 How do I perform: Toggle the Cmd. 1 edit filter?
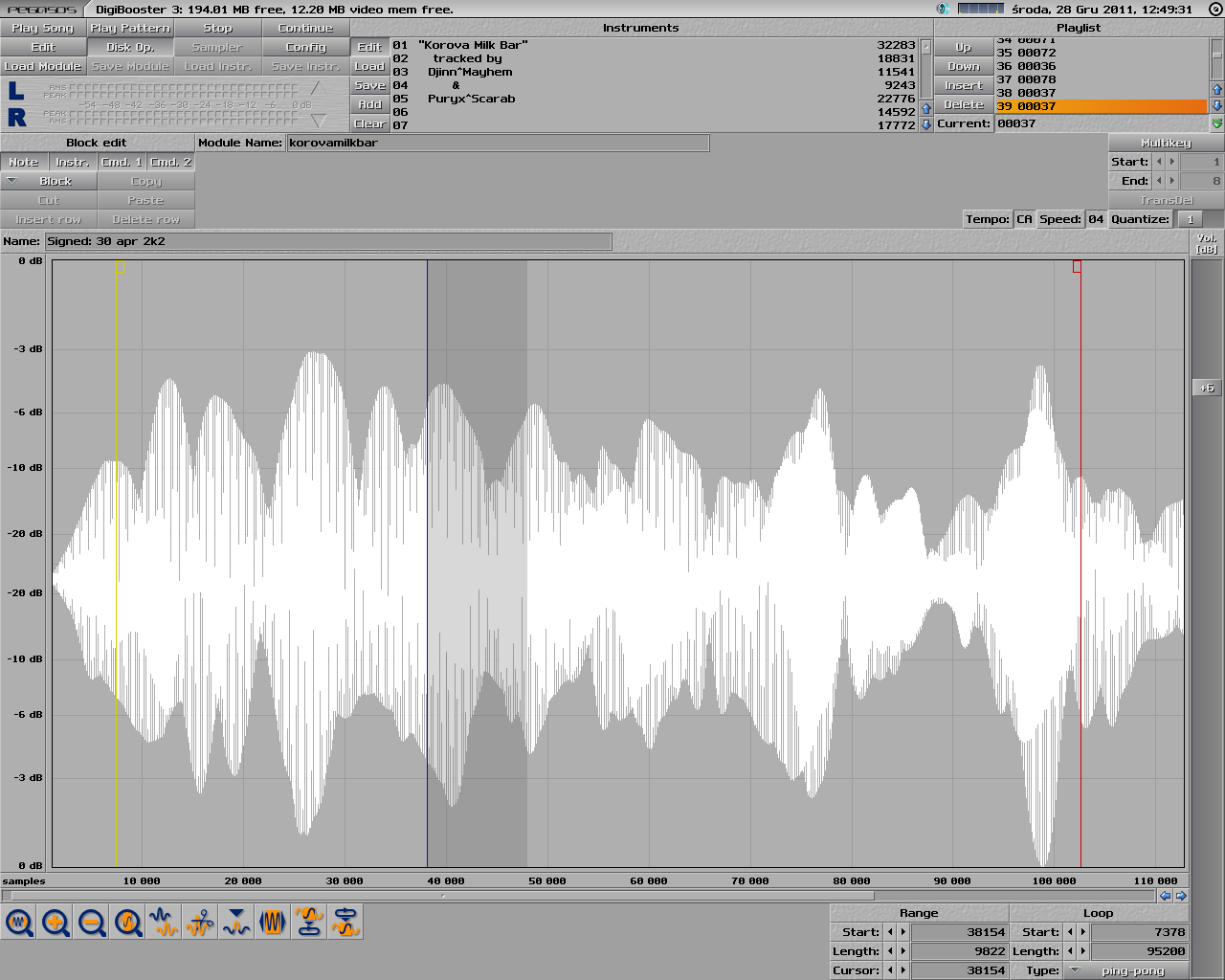[122, 162]
